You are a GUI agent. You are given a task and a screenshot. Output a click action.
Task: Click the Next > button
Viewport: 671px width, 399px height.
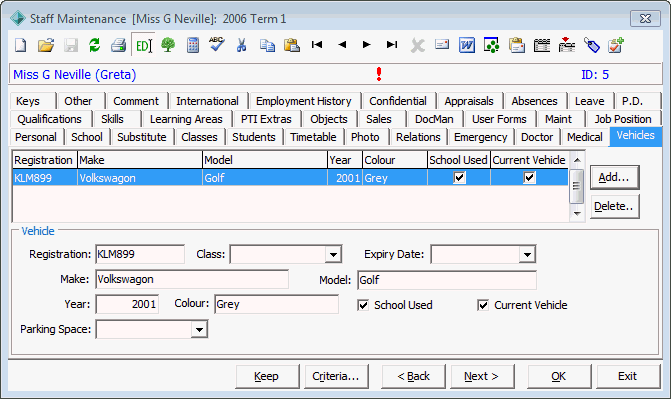point(482,376)
